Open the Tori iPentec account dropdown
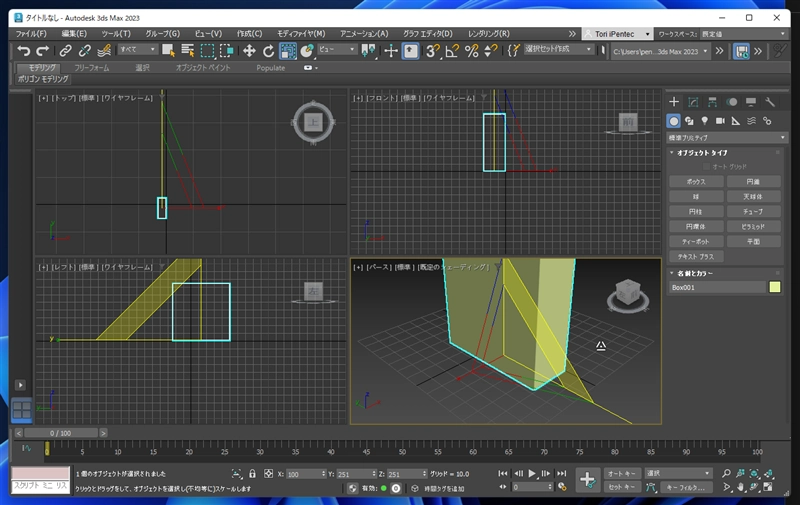 coord(618,34)
